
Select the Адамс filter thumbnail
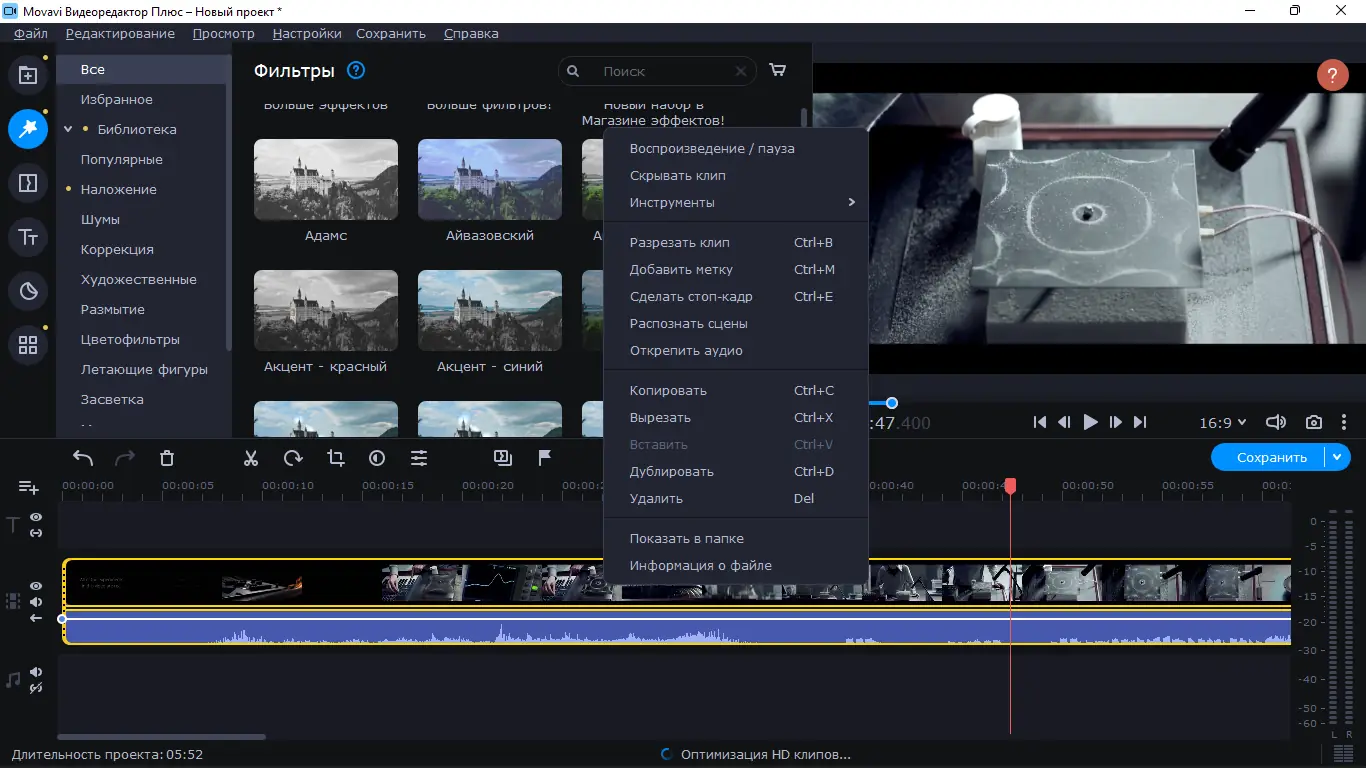(x=325, y=179)
